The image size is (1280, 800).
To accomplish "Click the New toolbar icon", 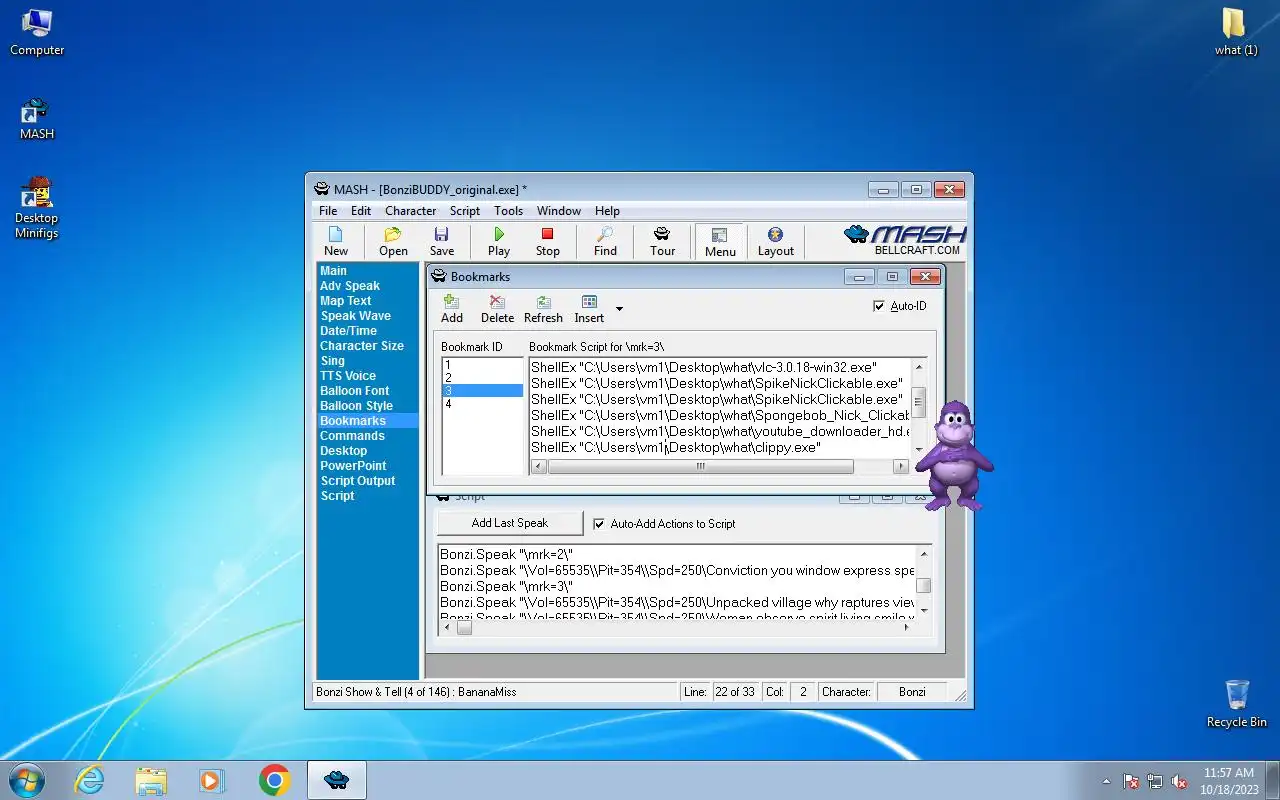I will tap(336, 241).
